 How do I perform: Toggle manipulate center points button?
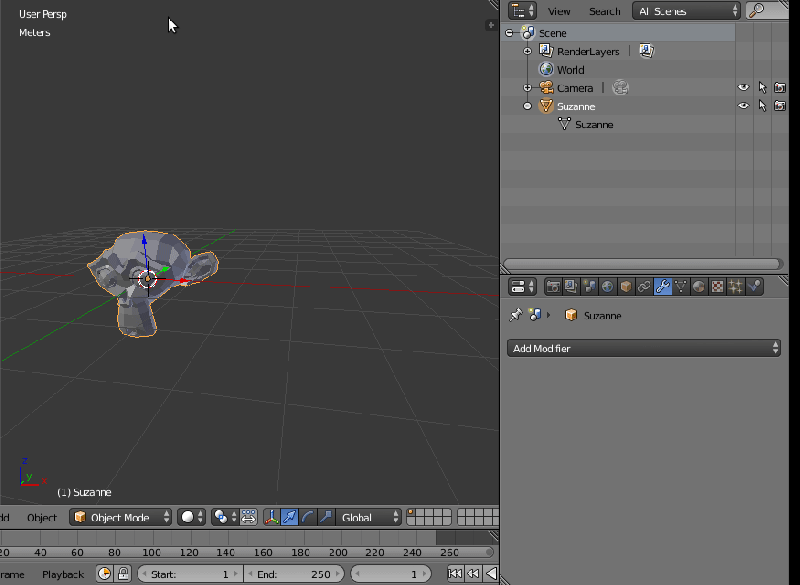248,517
